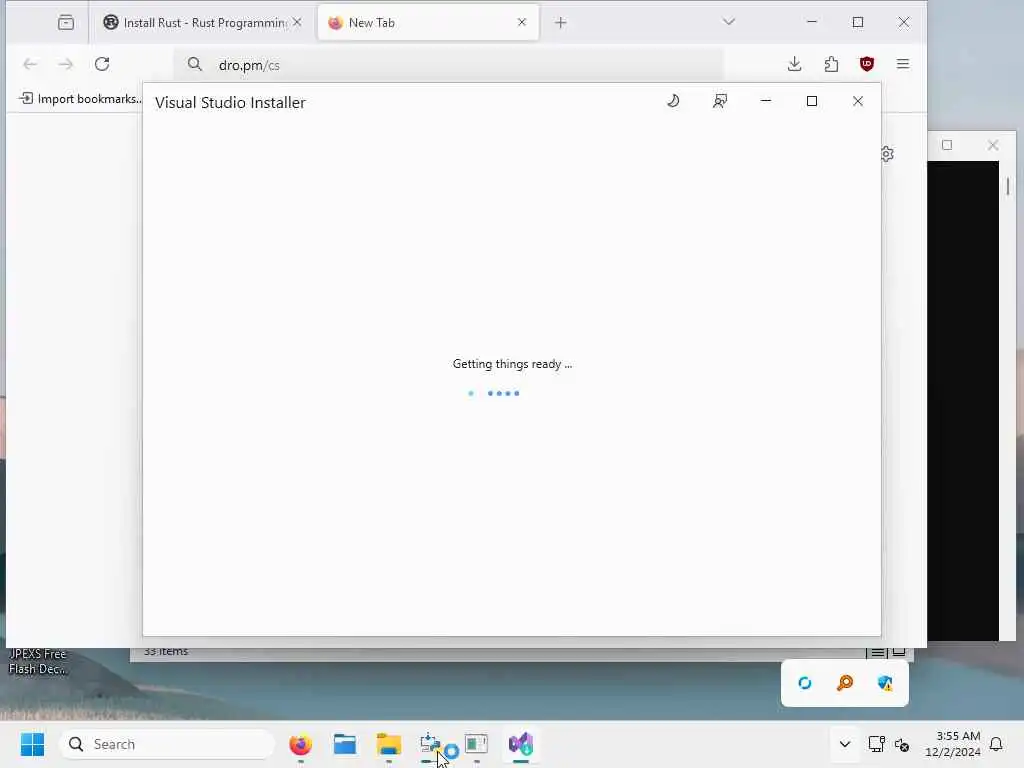The height and width of the screenshot is (768, 1024).
Task: Close the Firefox window
Action: 904,22
